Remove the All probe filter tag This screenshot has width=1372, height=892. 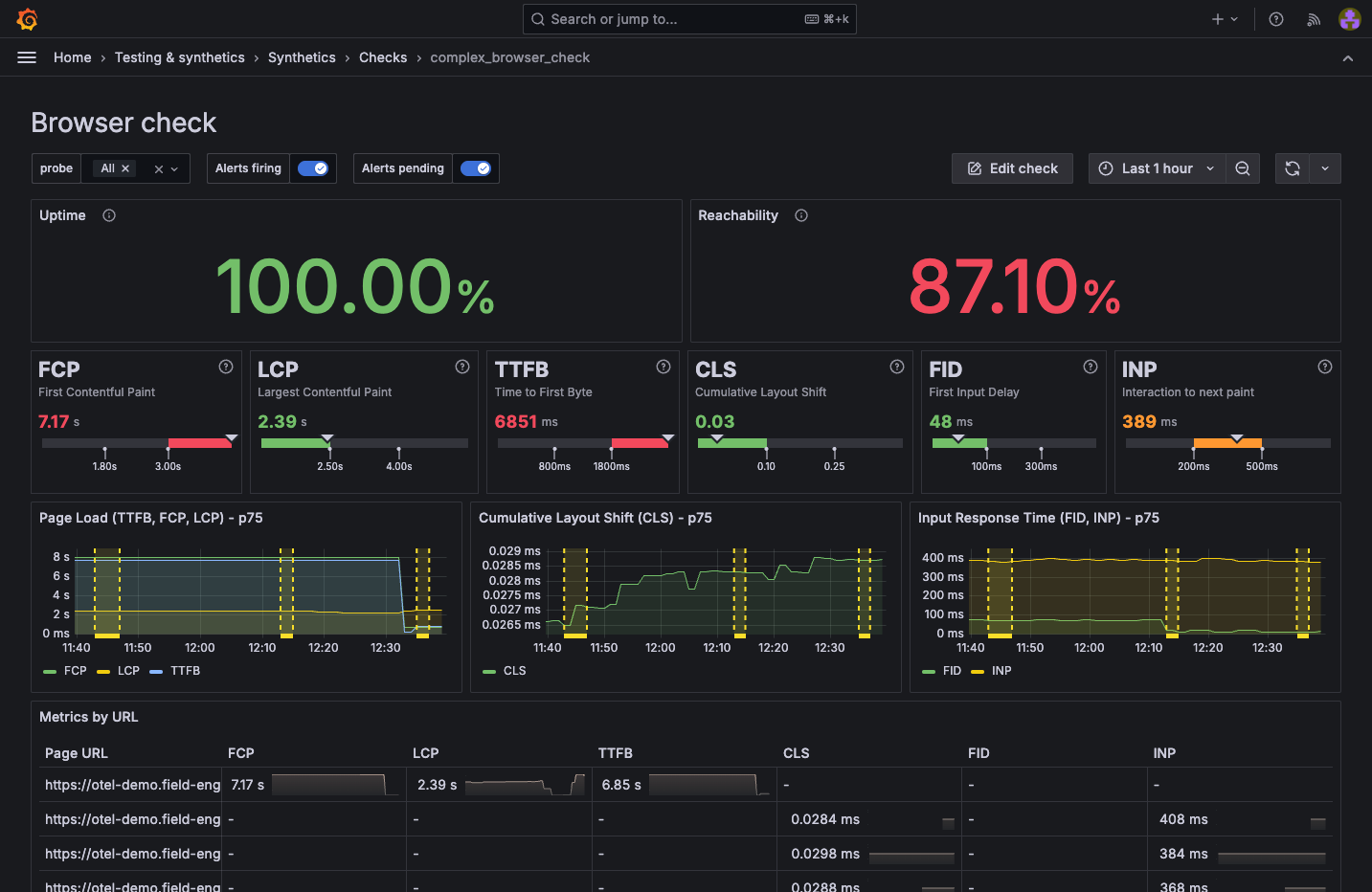[x=125, y=167]
